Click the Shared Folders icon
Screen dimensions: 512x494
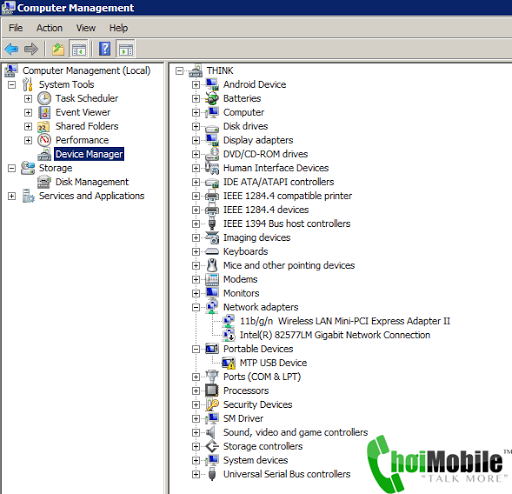click(44, 126)
